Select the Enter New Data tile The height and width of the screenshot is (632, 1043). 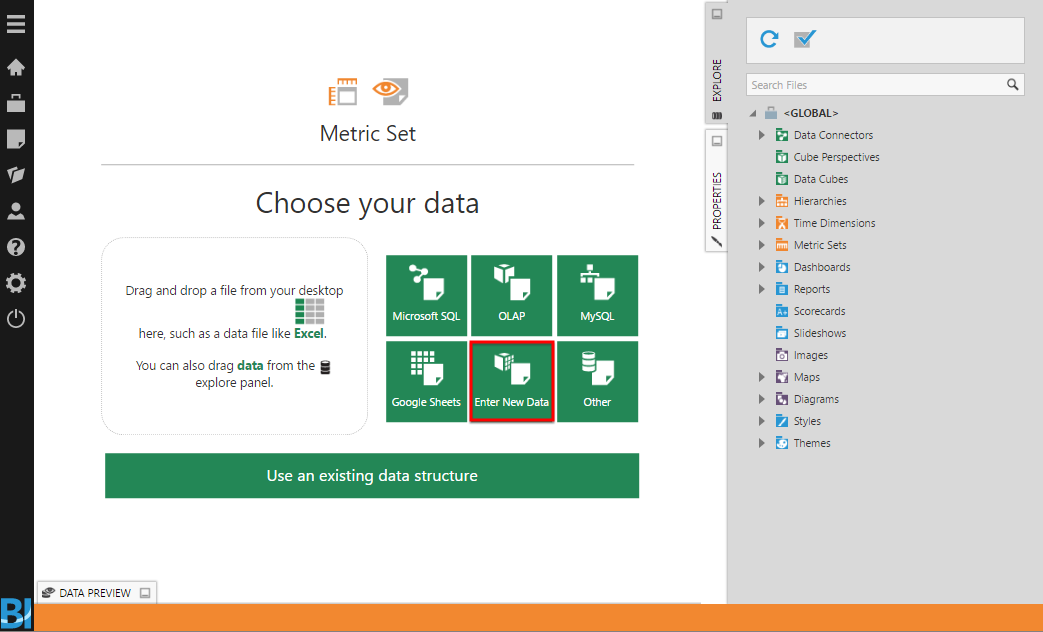click(511, 381)
